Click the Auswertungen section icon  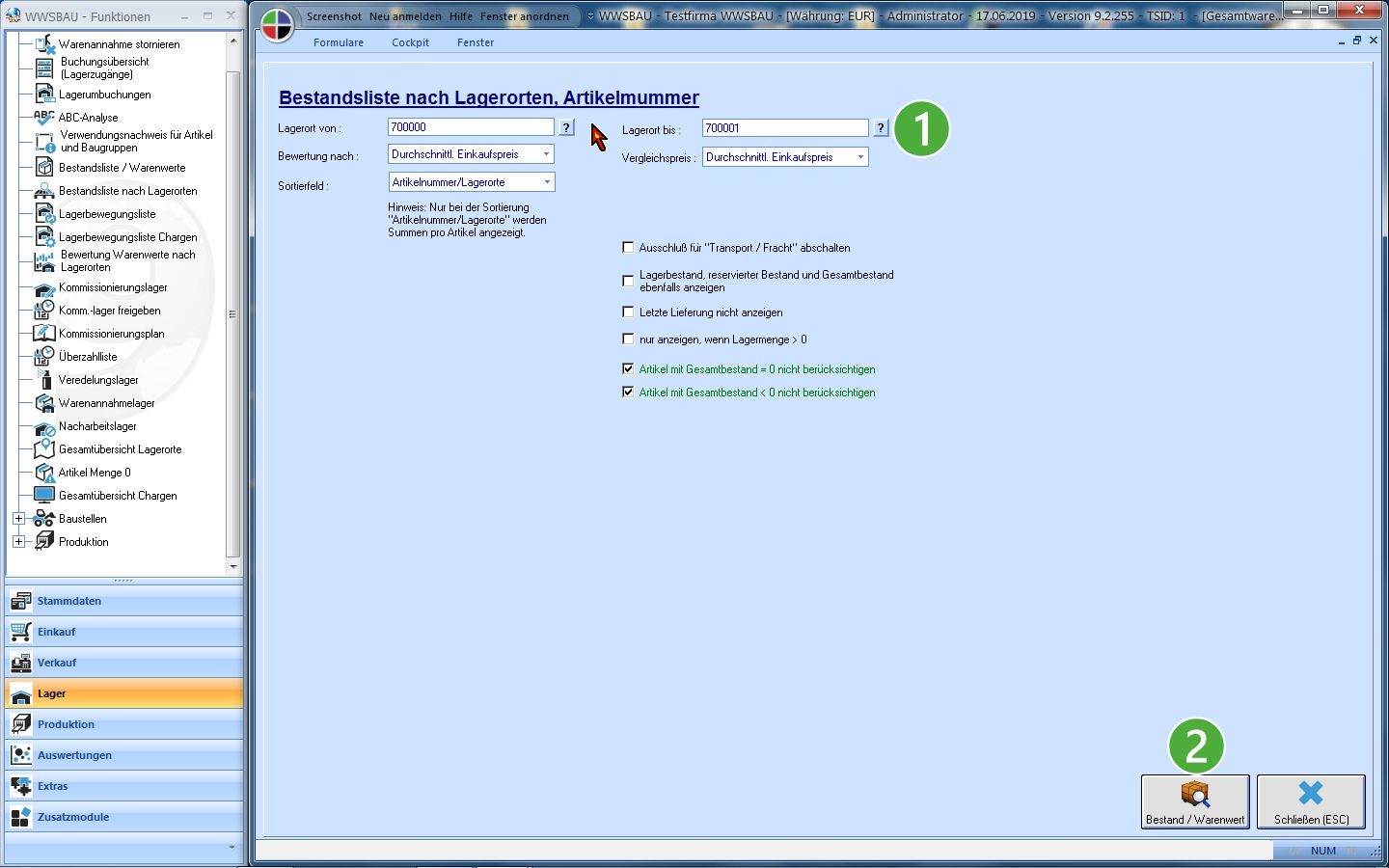pyautogui.click(x=21, y=755)
